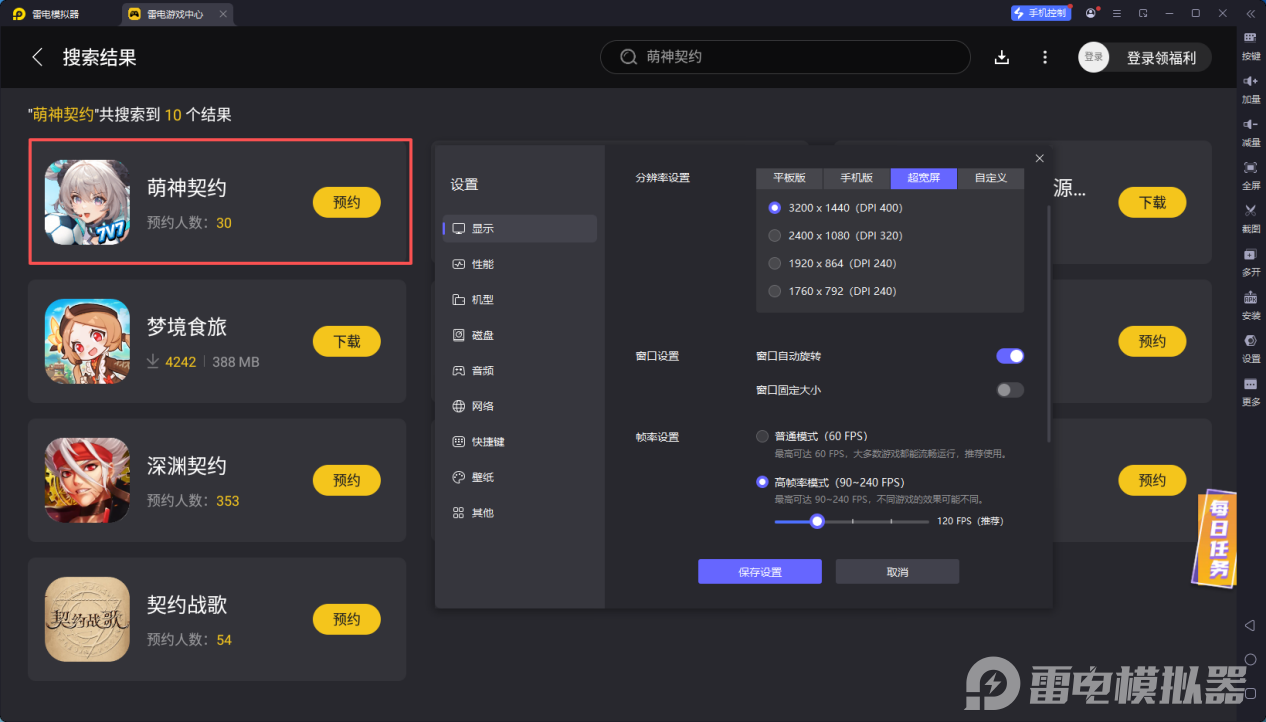Open the 音频 settings section

(520, 371)
